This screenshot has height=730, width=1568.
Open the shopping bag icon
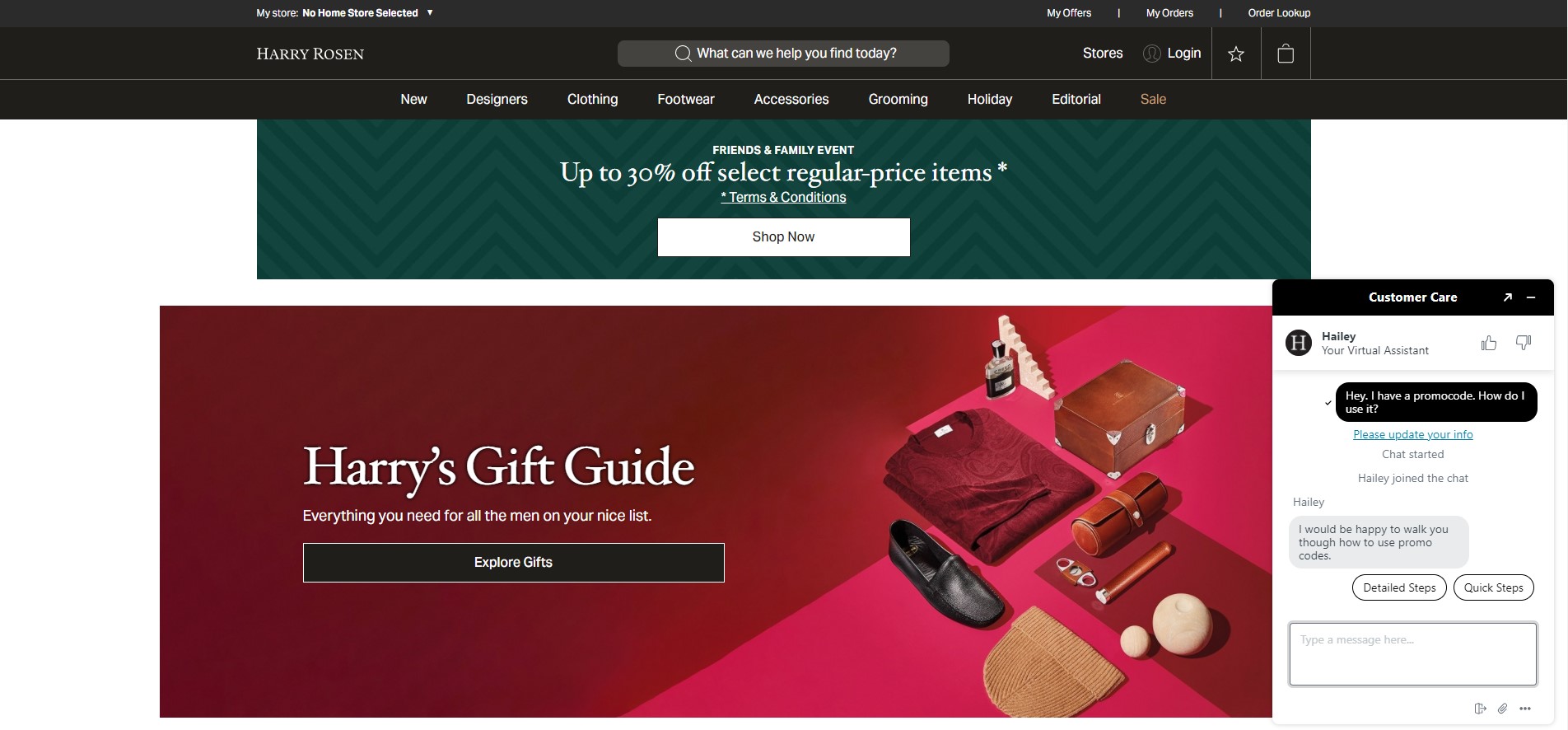coord(1286,54)
